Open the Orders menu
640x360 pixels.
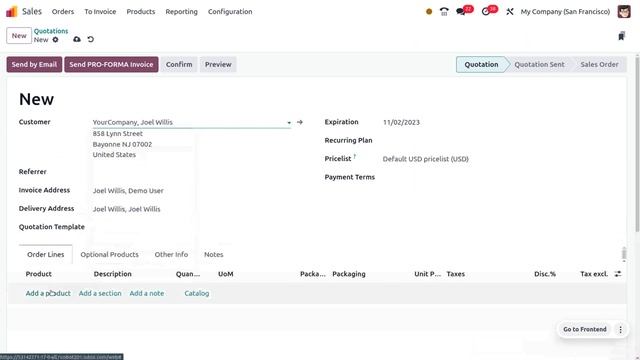click(63, 12)
